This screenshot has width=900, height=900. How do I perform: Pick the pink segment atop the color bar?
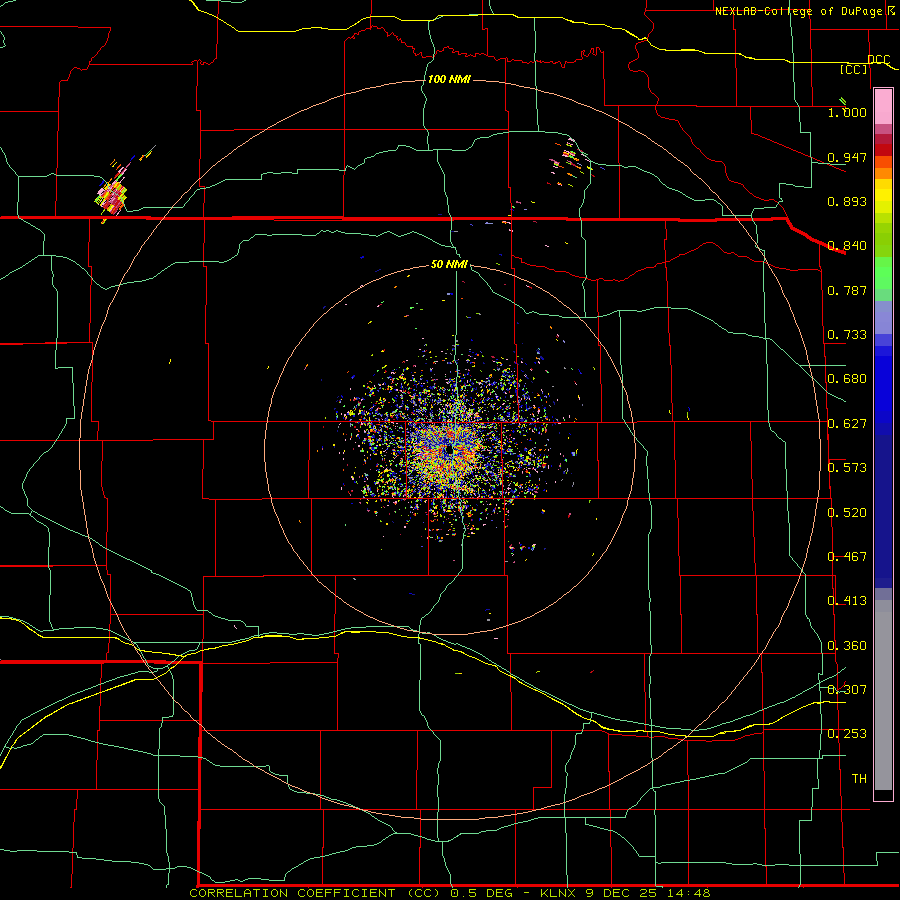click(883, 107)
